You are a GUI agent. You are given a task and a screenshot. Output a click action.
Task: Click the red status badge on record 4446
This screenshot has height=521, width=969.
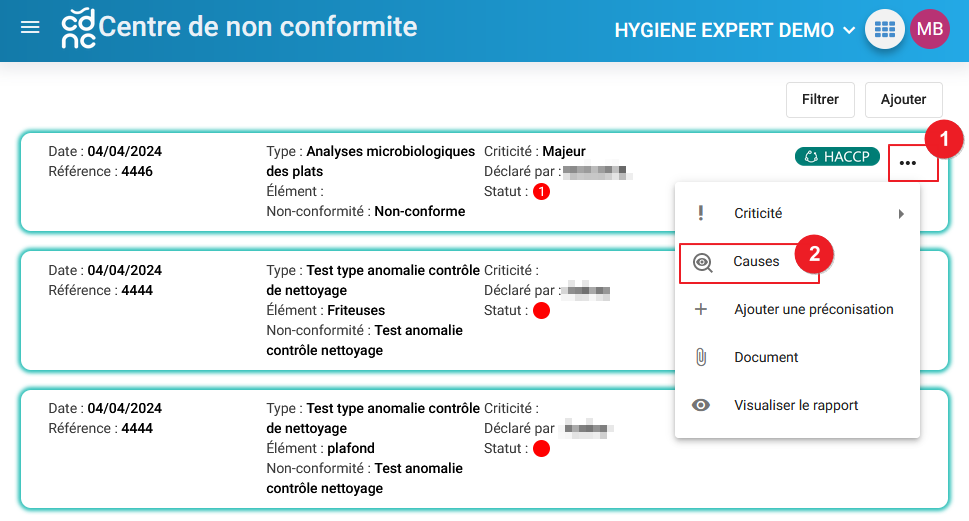tap(542, 191)
